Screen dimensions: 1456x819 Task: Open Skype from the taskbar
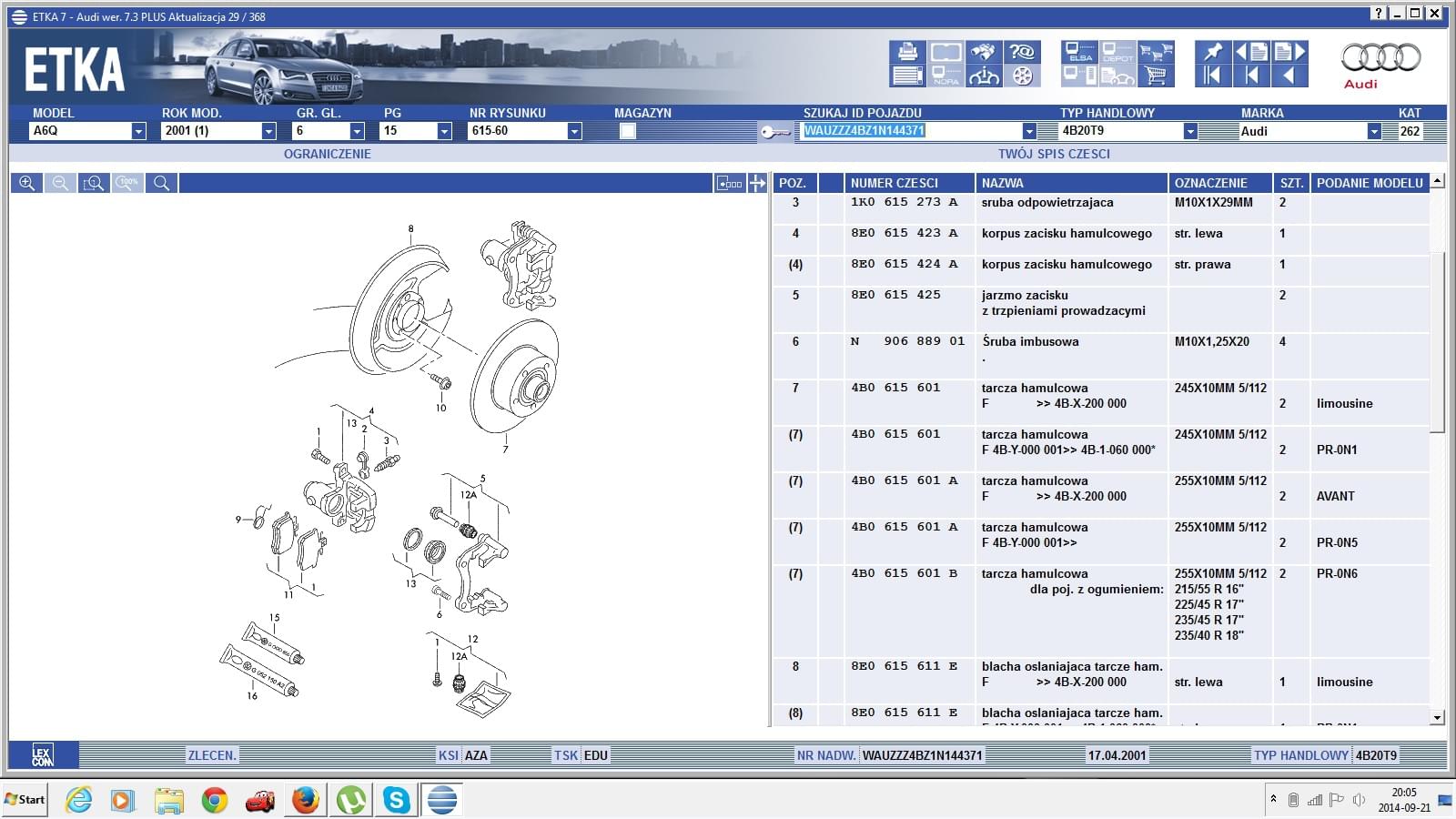(x=397, y=800)
